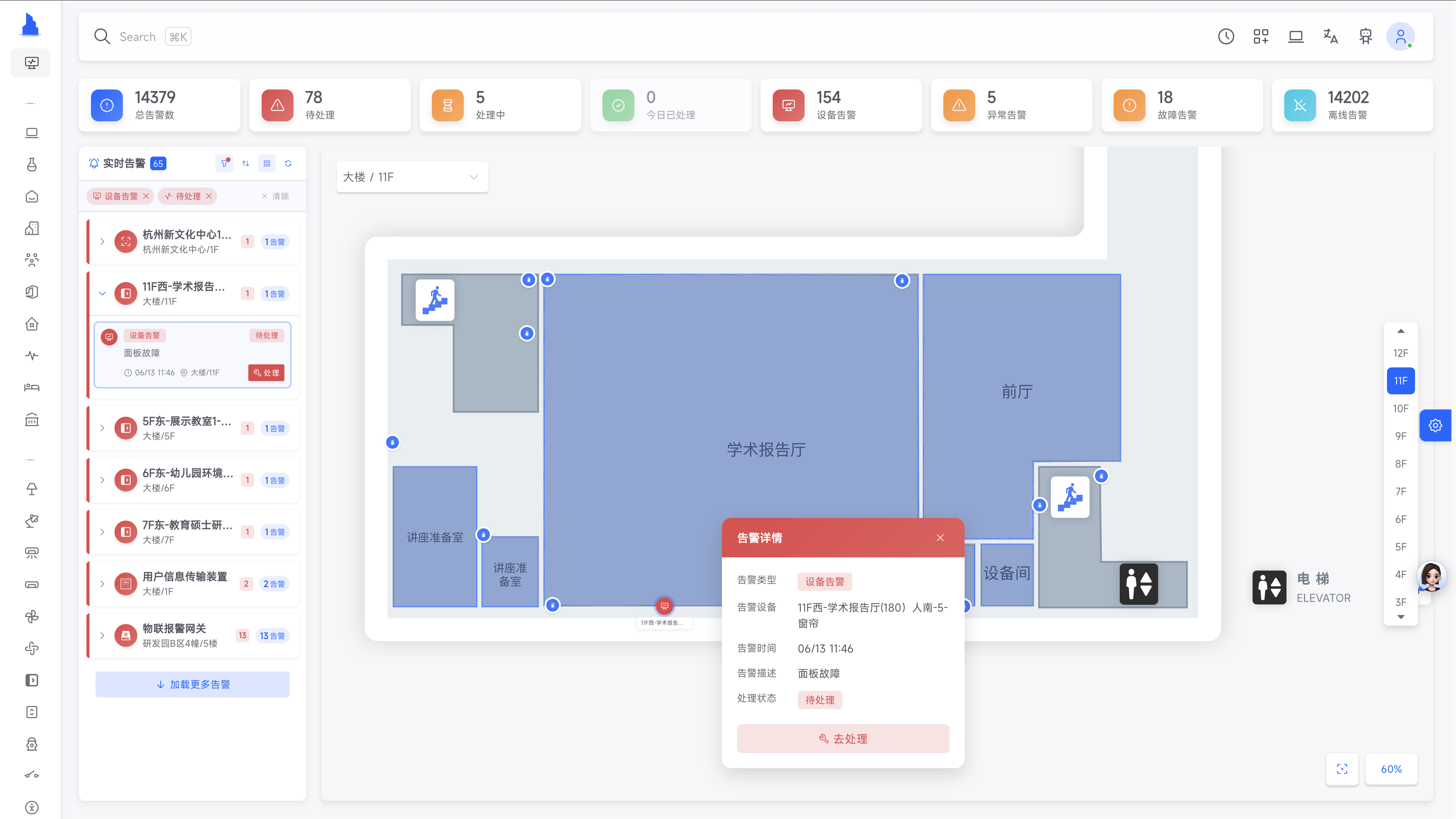Refresh the real-time alarm list
The image size is (1456, 819).
[x=288, y=163]
